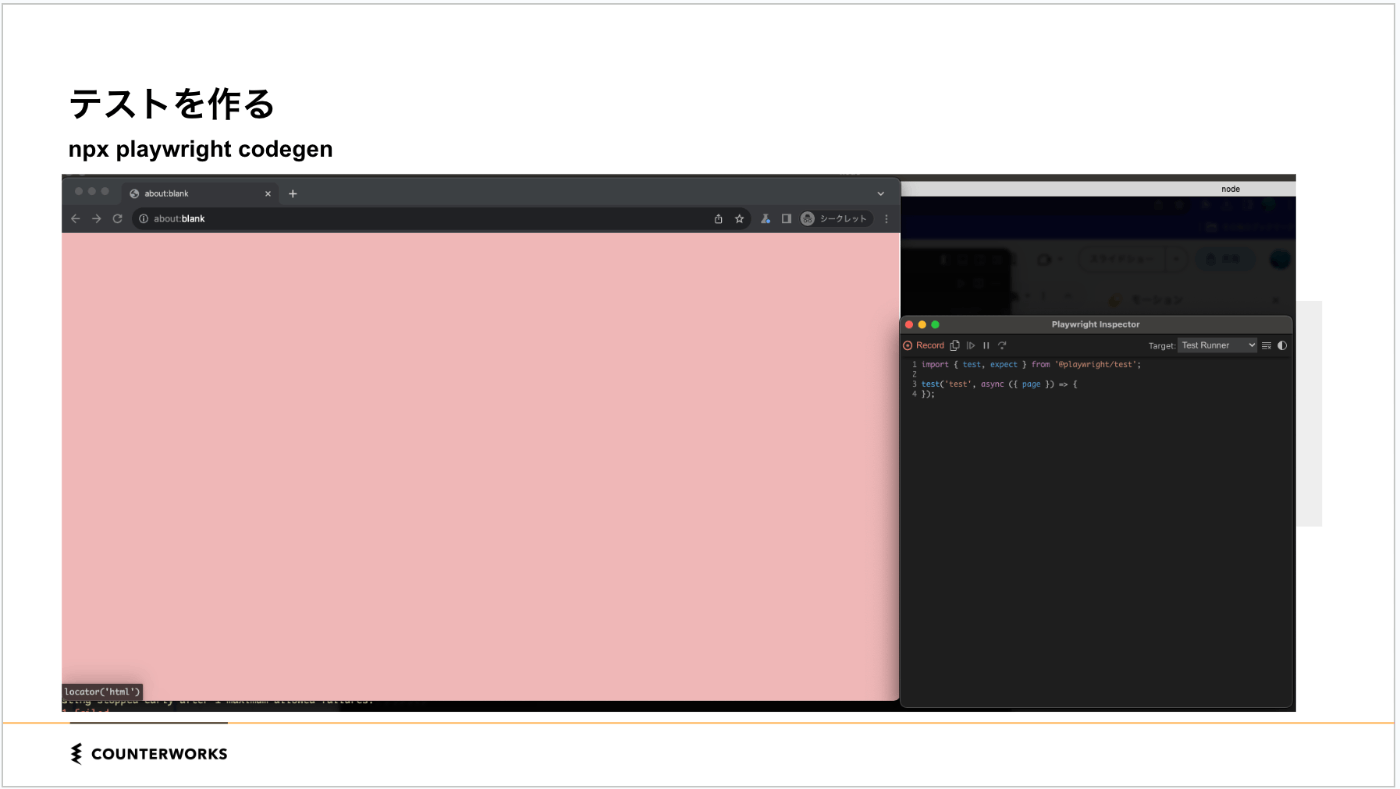Toggle the dark/light theme in Inspector
This screenshot has height=789, width=1400.
point(1282,345)
